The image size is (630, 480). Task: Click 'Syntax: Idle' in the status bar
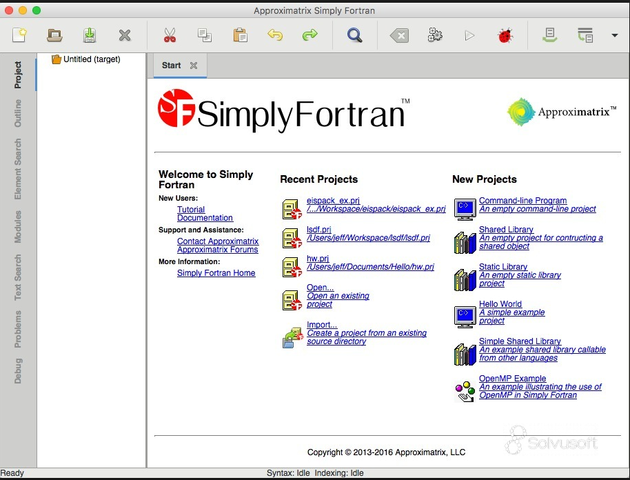point(288,473)
